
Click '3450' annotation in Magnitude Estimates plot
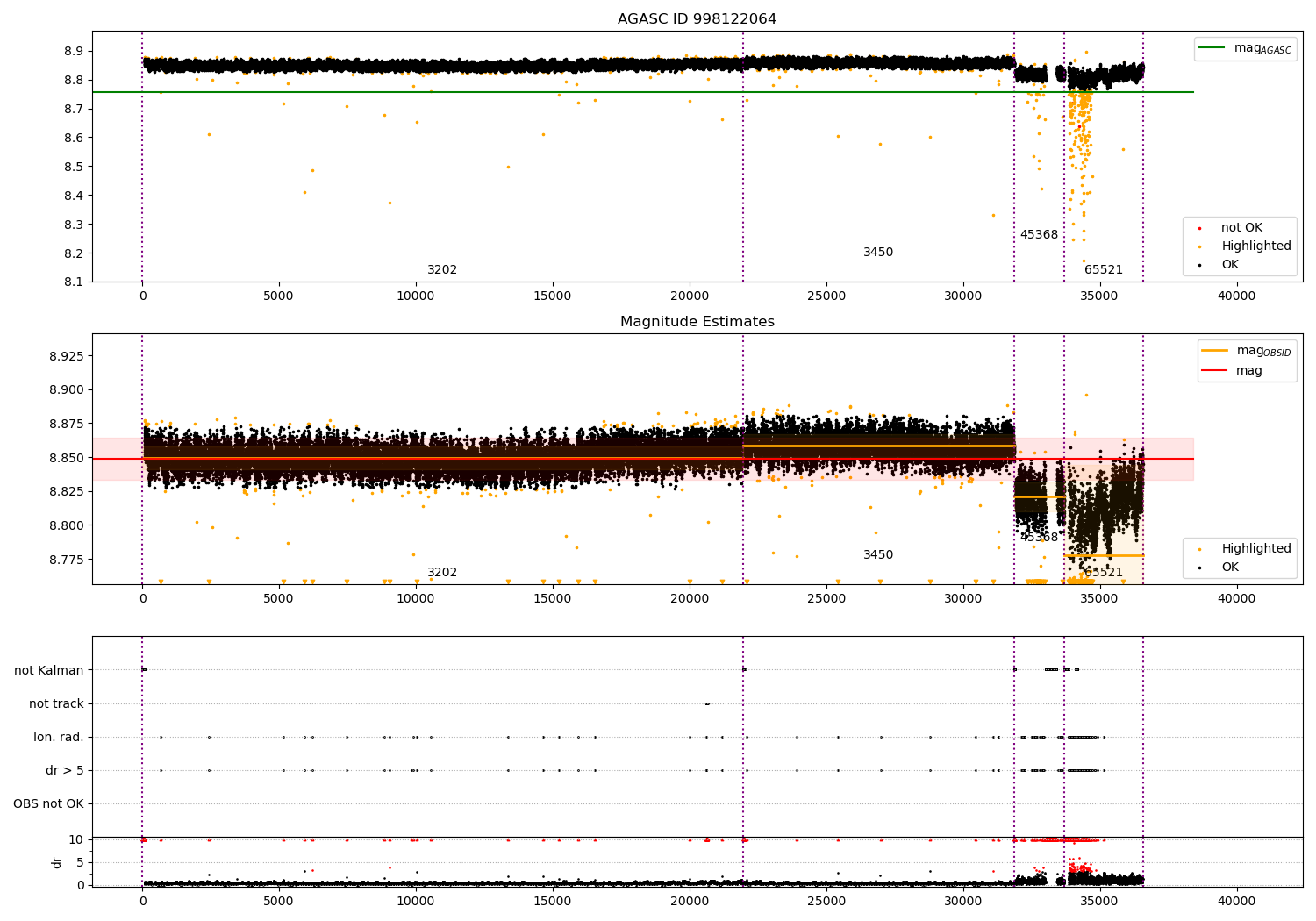coord(878,555)
